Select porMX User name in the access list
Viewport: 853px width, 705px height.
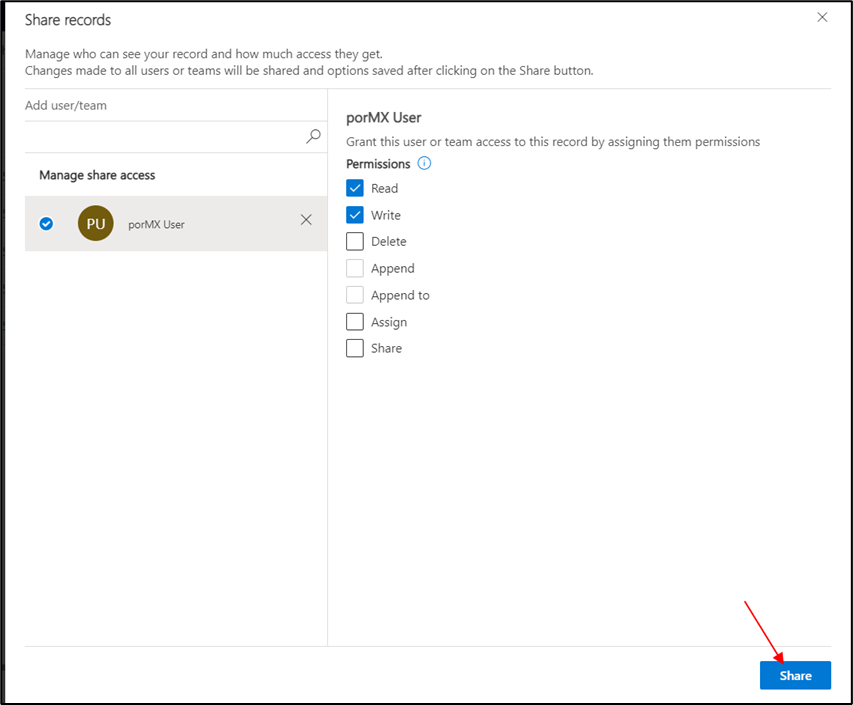156,225
